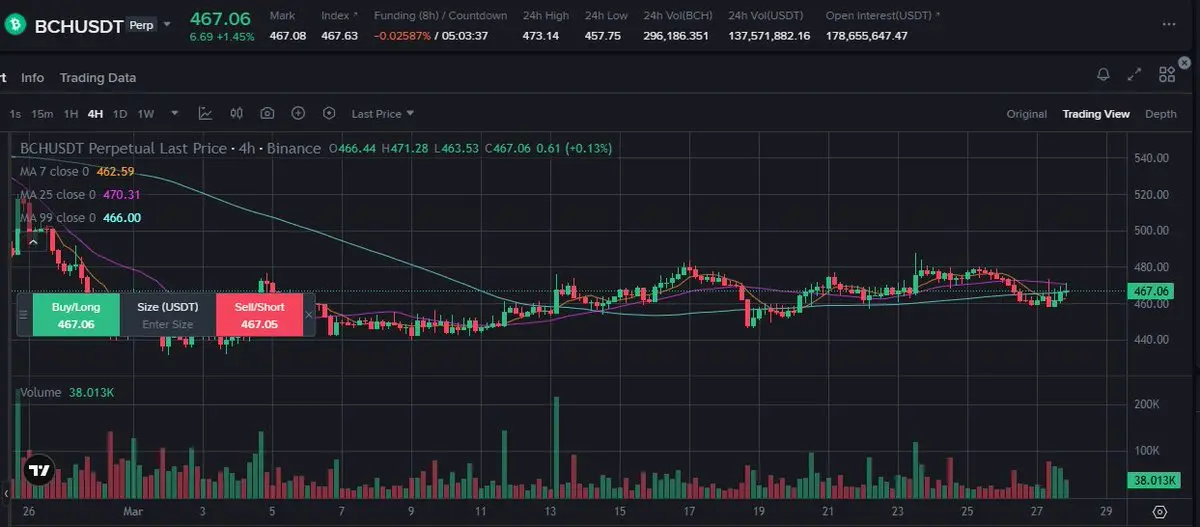Switch to the Info tab
1200x527 pixels.
click(33, 77)
